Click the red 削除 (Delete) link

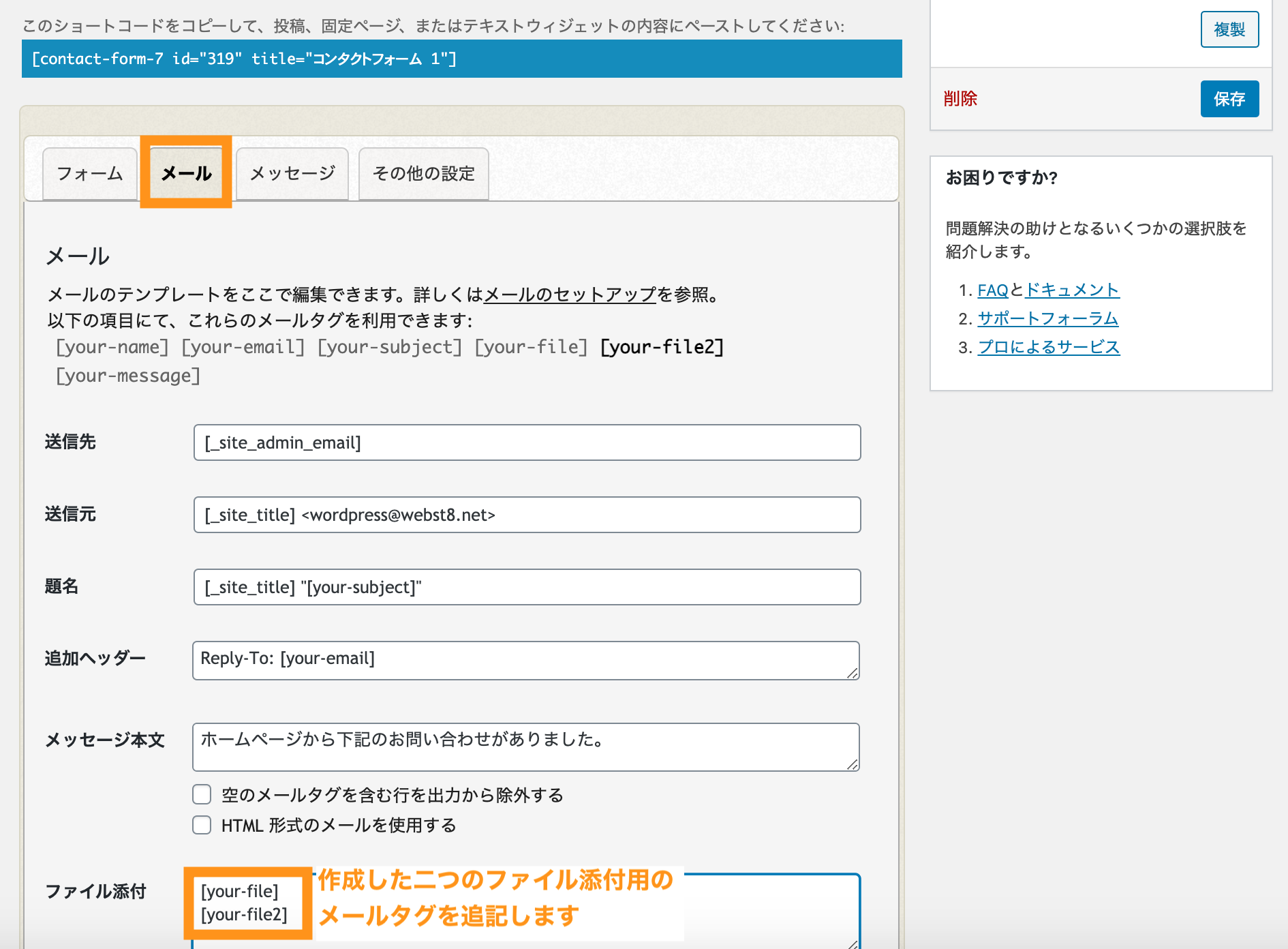pos(960,99)
